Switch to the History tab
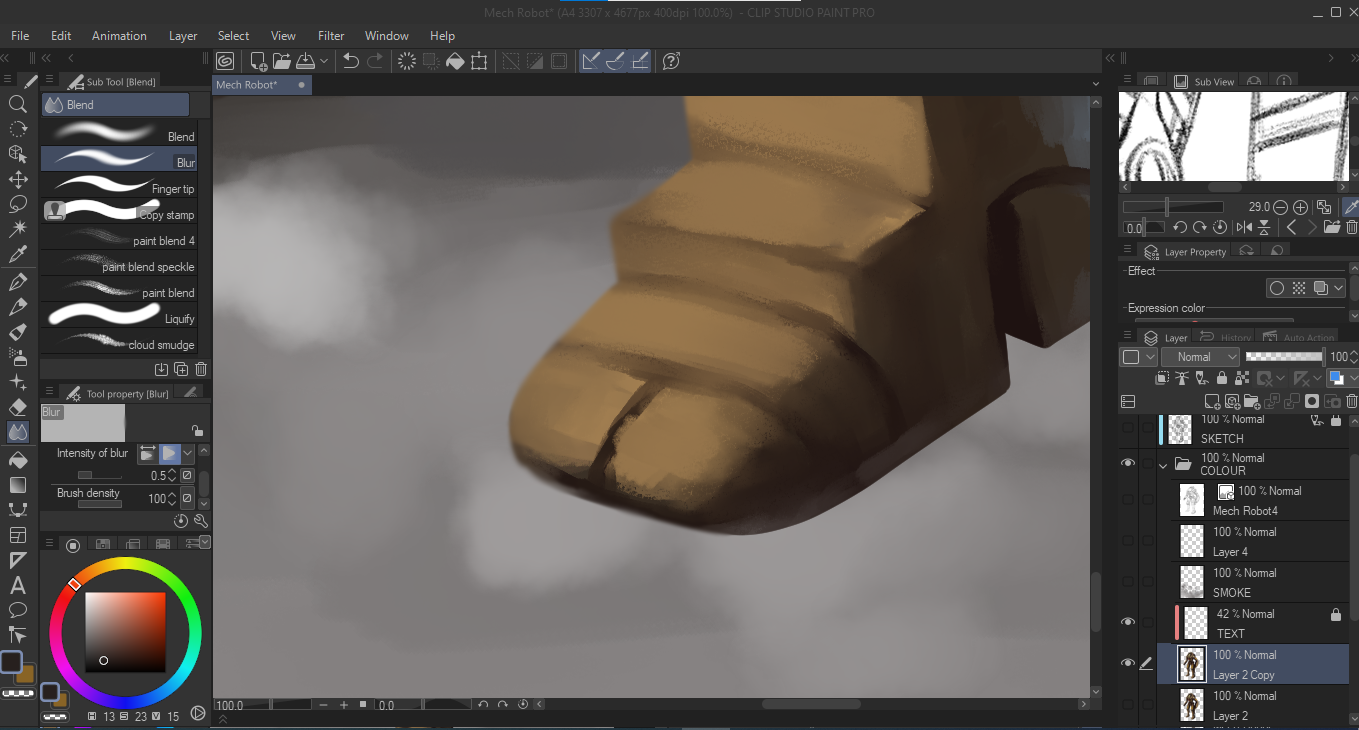Screen dimensions: 1359x730 click(x=1226, y=338)
